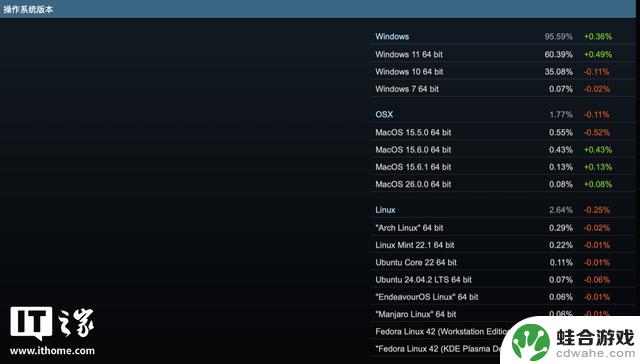Select the Ubuntu 24.04.2 LTS 64 bit row
Viewport: 640px width, 364px height.
(503, 280)
